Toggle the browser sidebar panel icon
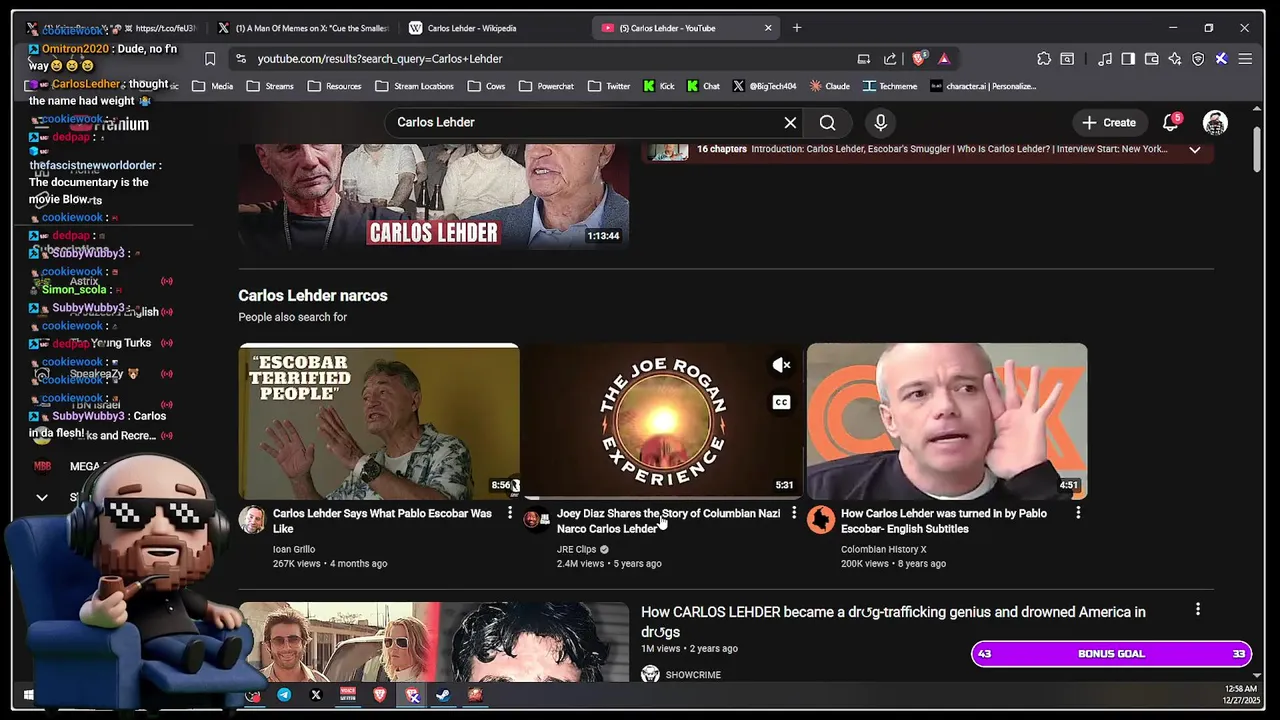 (1128, 59)
